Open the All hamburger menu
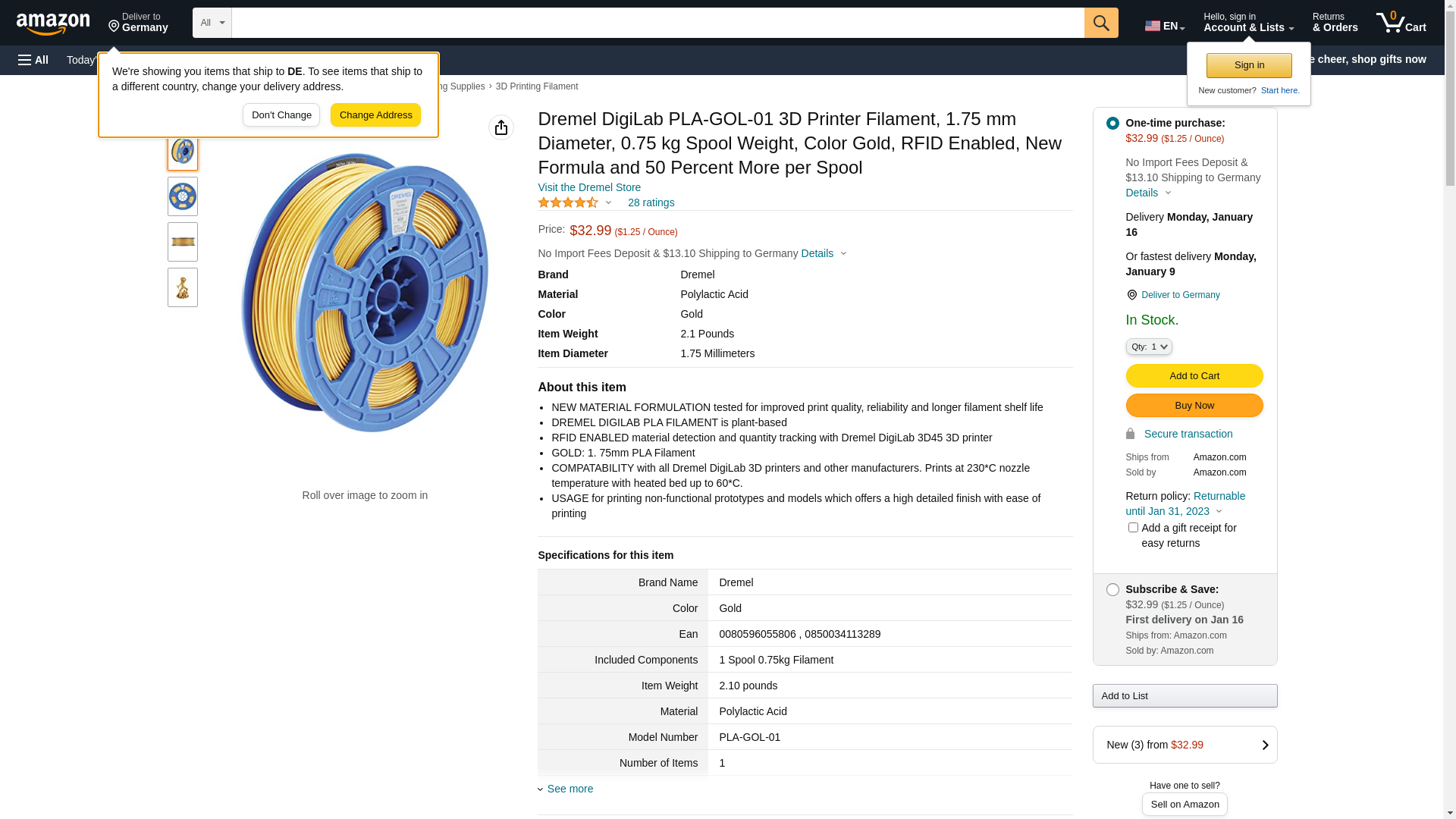Image resolution: width=1456 pixels, height=819 pixels. (x=33, y=60)
